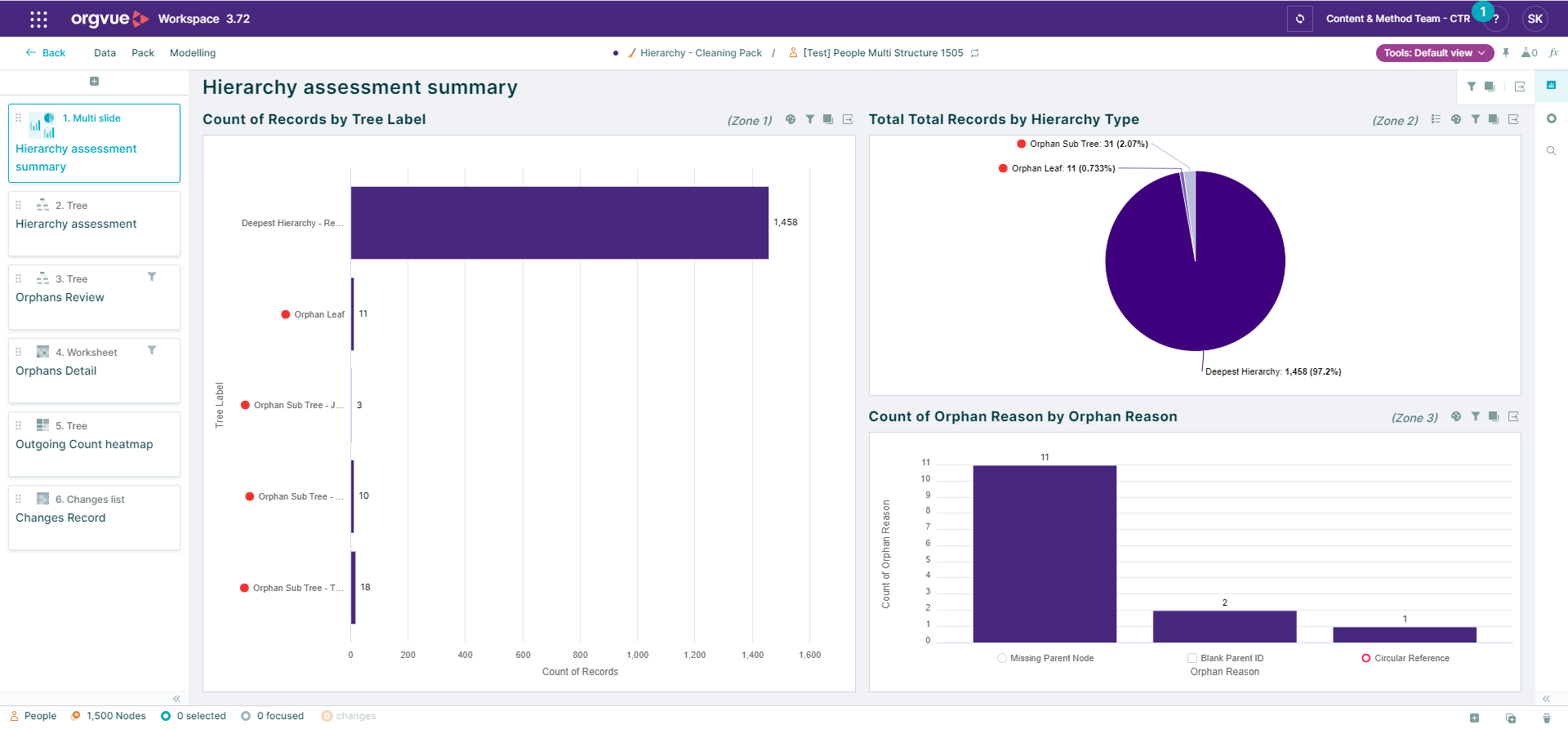Collapse the left slides panel

[176, 698]
